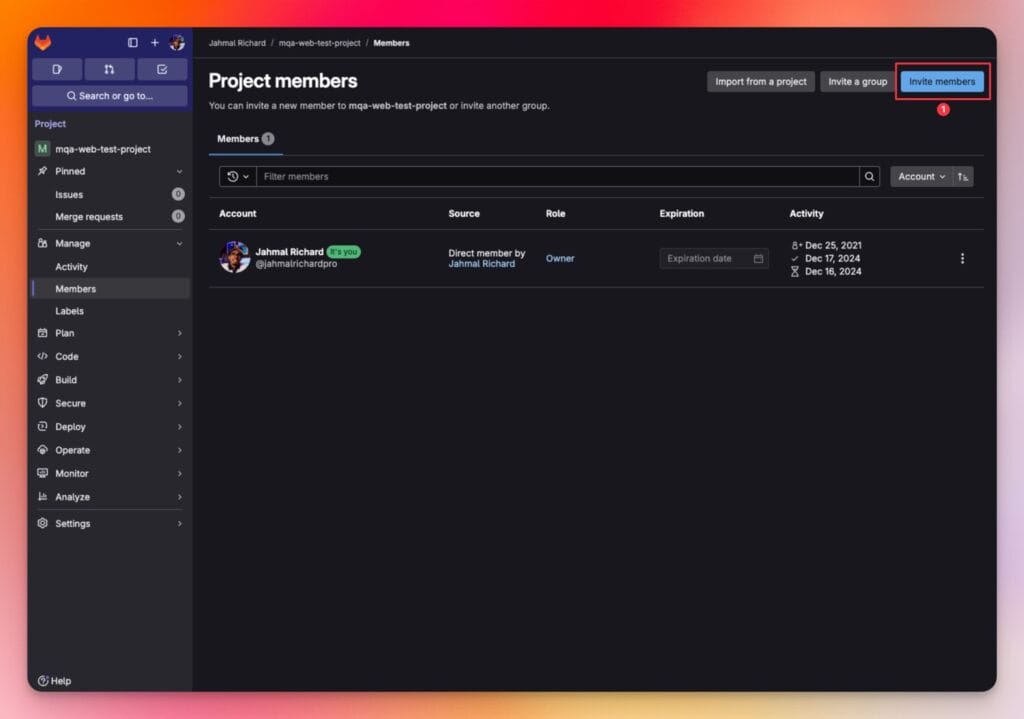Click the Dec 17, 2024 date
Viewport: 1024px width, 719px height.
(x=833, y=259)
